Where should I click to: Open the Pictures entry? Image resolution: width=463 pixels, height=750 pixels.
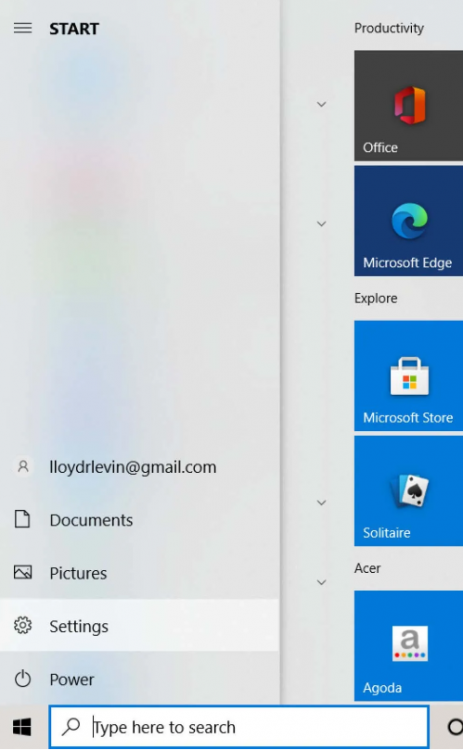(x=139, y=573)
